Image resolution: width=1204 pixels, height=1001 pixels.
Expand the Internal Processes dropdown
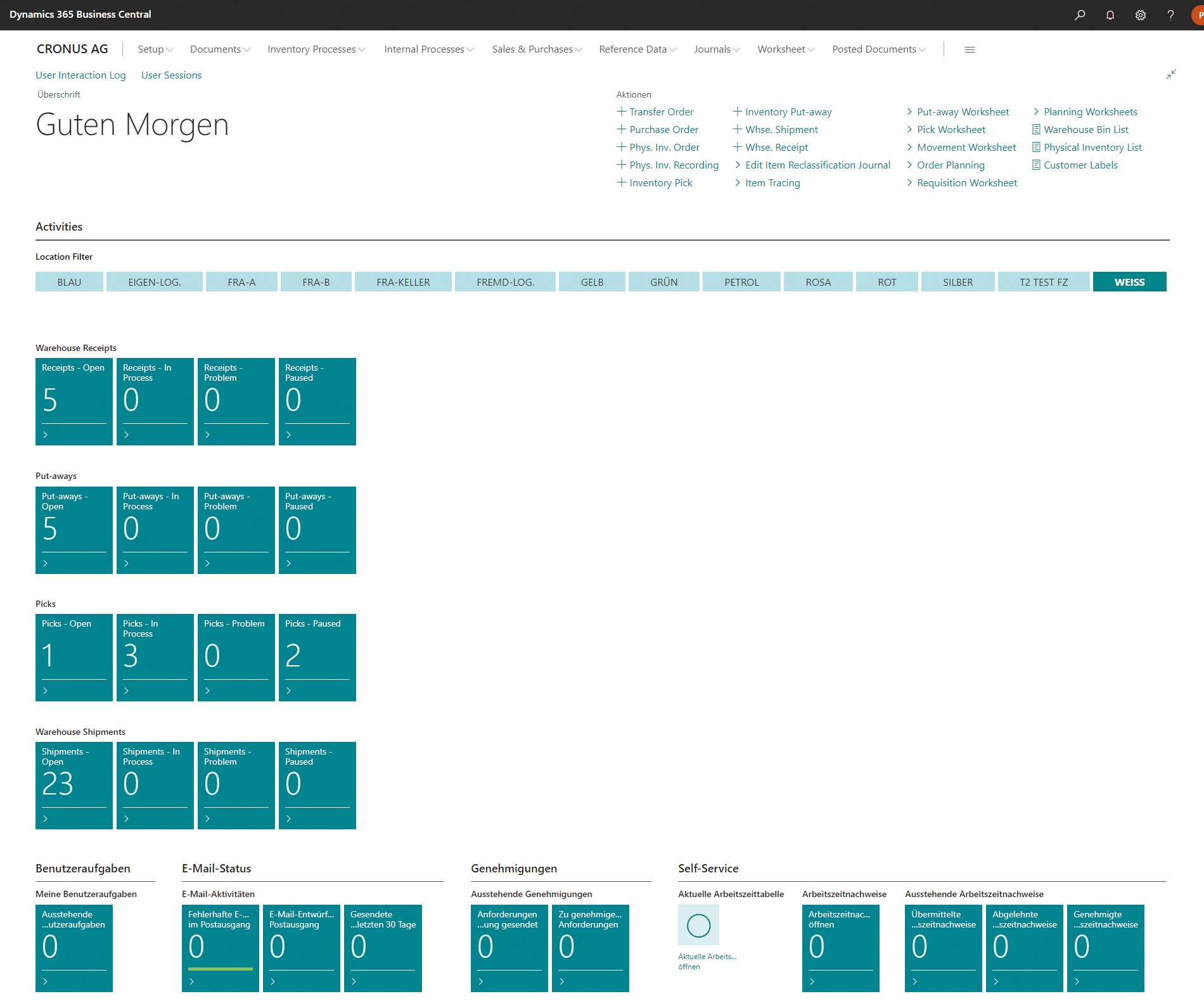429,49
